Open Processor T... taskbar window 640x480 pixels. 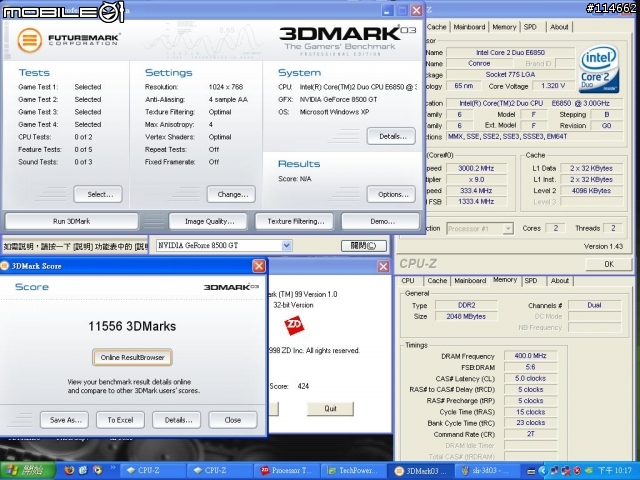coord(287,471)
